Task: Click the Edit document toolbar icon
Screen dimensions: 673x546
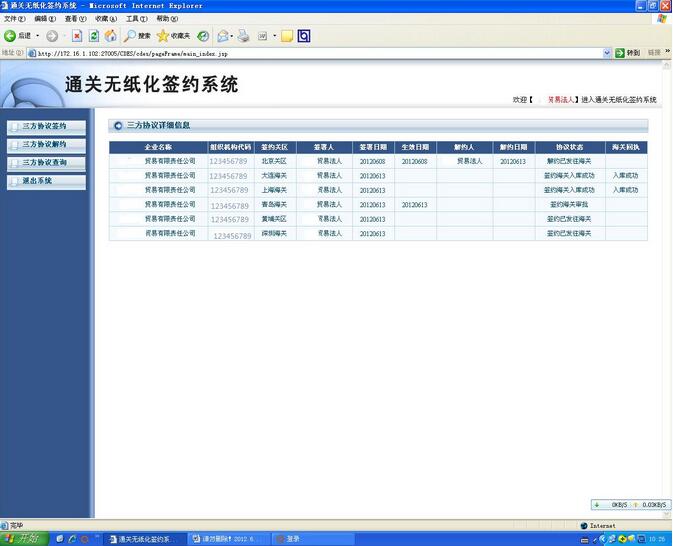Action: (x=262, y=36)
